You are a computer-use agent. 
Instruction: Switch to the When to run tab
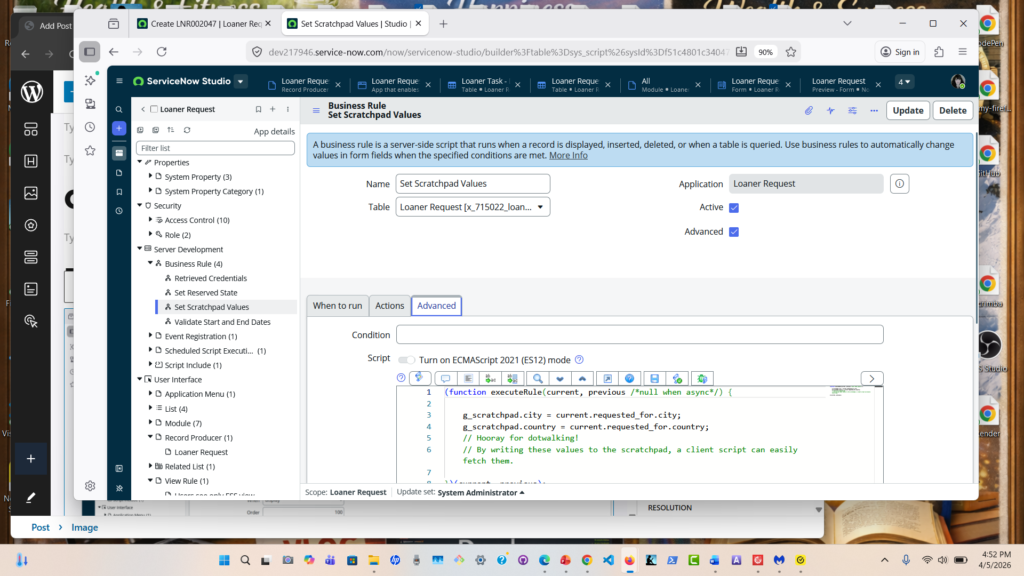[337, 306]
